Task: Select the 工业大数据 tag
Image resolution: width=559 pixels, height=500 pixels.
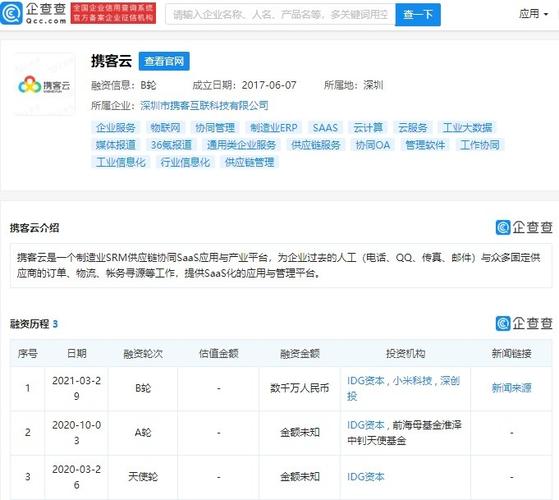Action: [x=467, y=128]
